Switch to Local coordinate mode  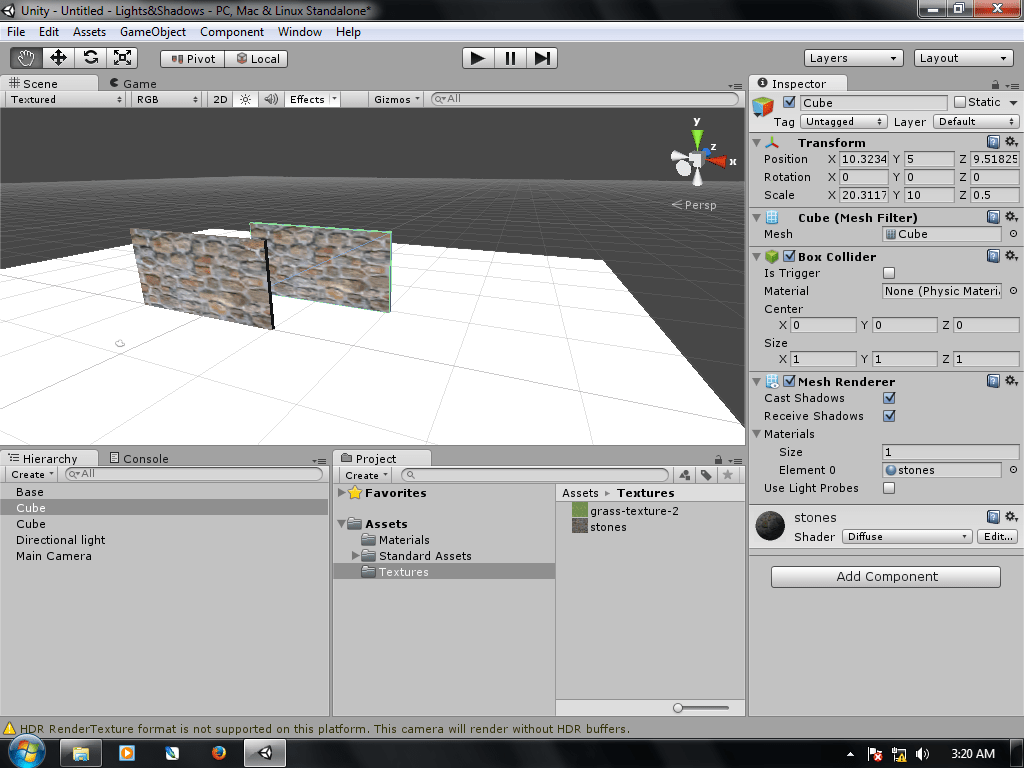point(258,58)
